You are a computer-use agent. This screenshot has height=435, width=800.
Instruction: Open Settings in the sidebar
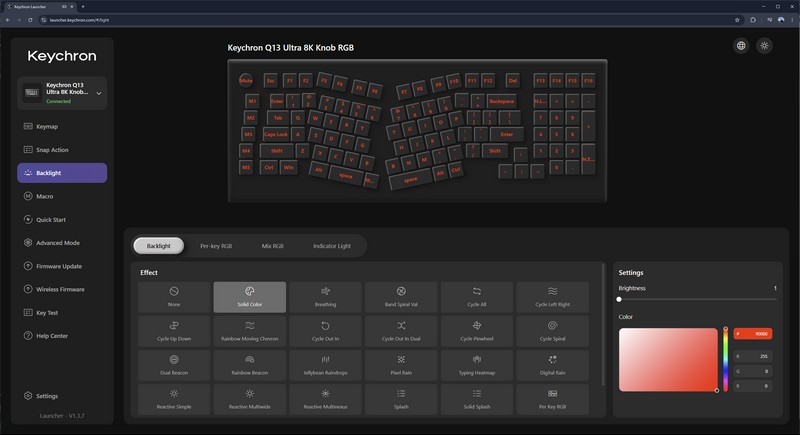pos(62,396)
